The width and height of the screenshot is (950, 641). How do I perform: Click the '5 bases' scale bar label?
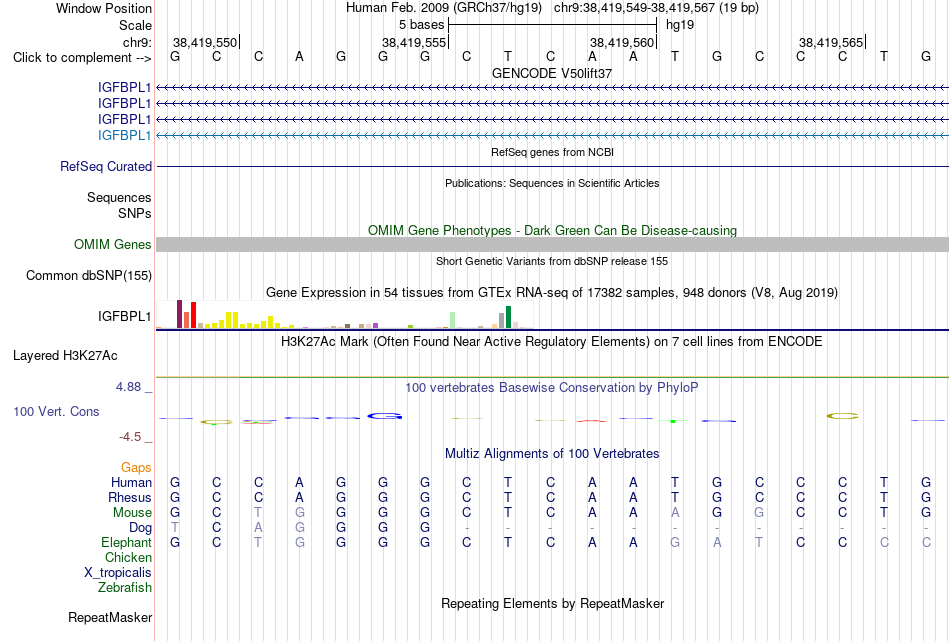[421, 25]
